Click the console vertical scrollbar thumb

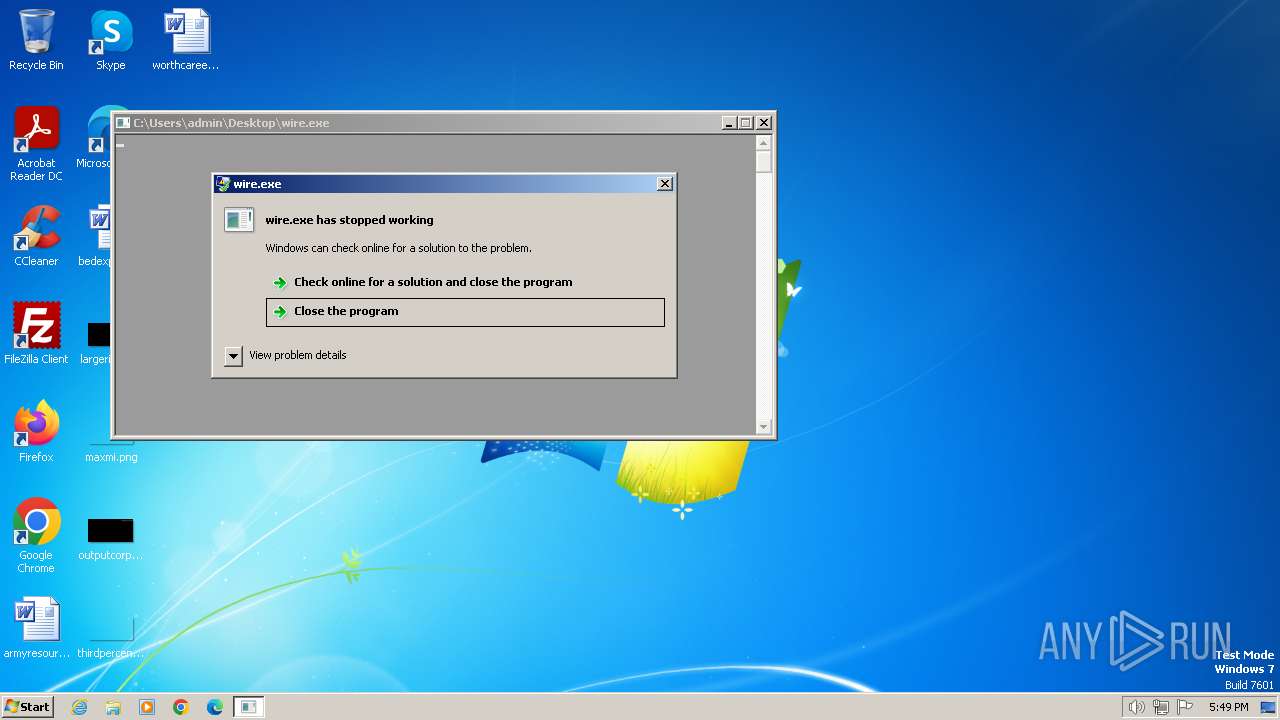pyautogui.click(x=764, y=162)
